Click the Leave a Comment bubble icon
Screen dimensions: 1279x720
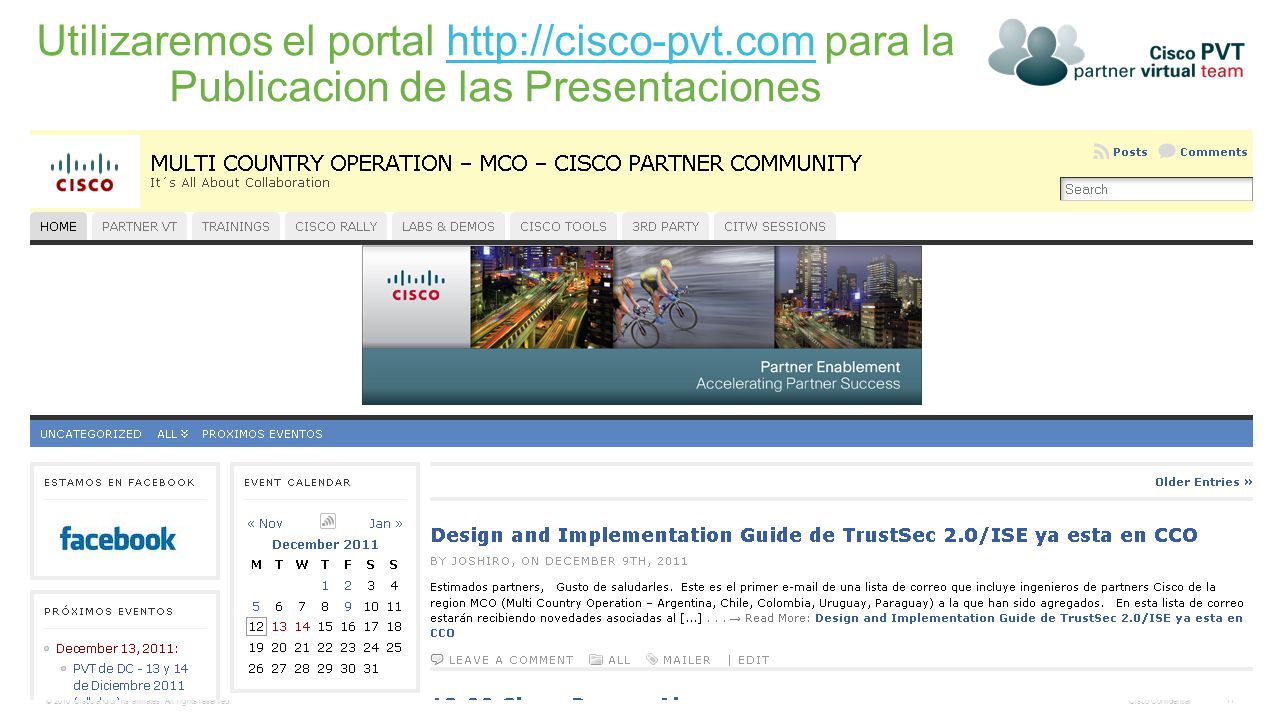[437, 660]
